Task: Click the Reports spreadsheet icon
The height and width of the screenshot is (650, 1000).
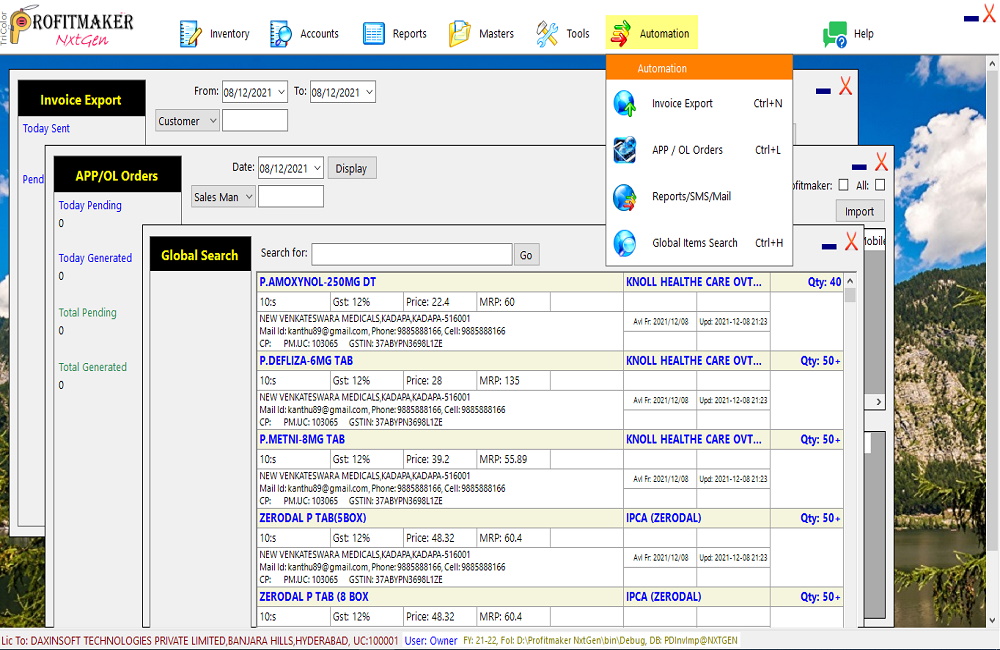Action: (x=374, y=34)
